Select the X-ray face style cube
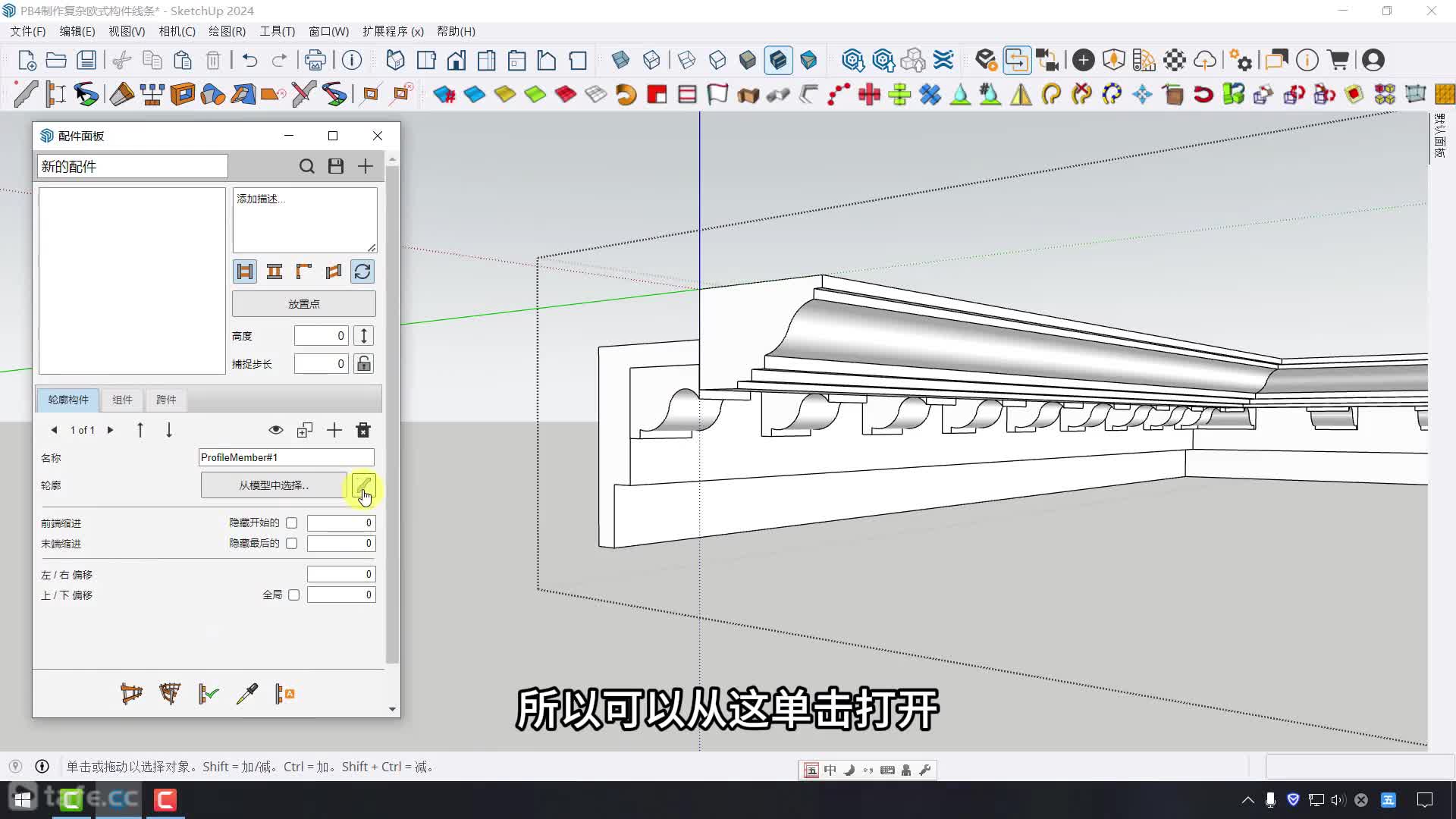1456x819 pixels. pos(620,60)
